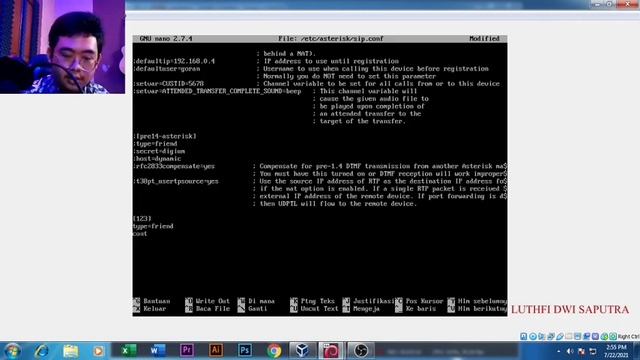The image size is (640, 360).
Task: Open Windows Media Player taskbar icon
Action: click(x=98, y=351)
